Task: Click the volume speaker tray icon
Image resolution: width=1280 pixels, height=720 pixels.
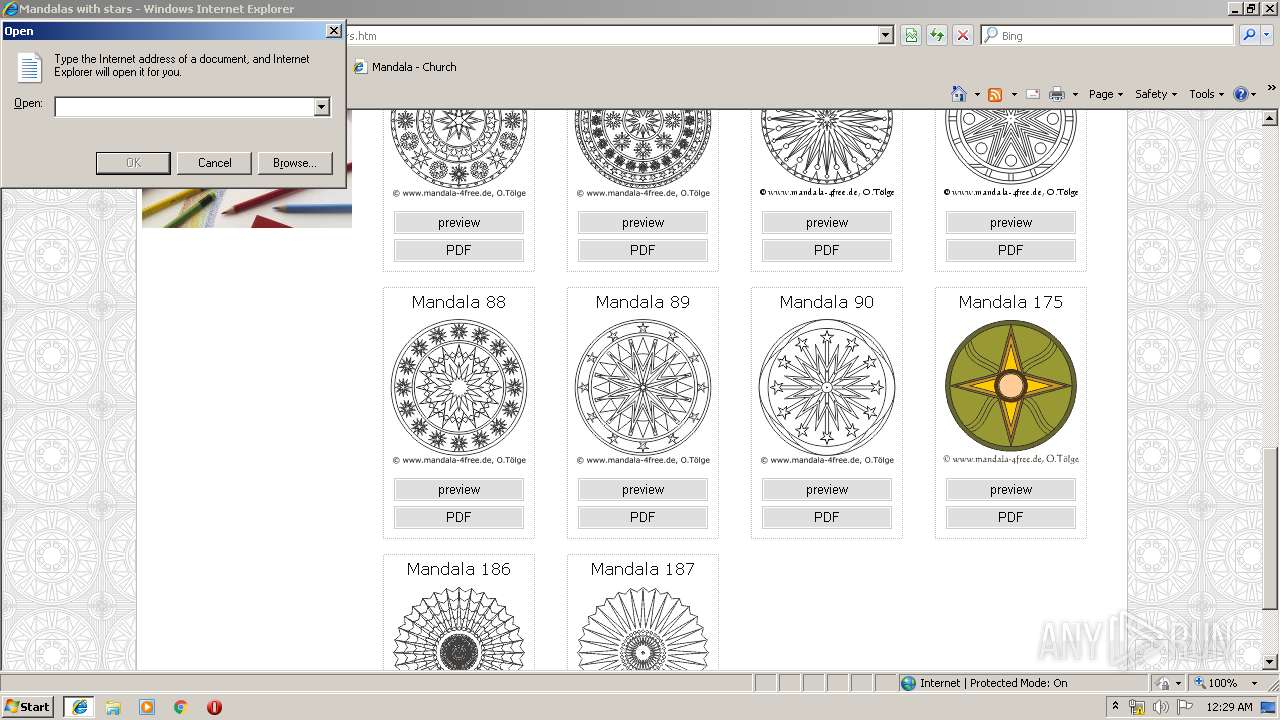Action: pyautogui.click(x=1161, y=707)
